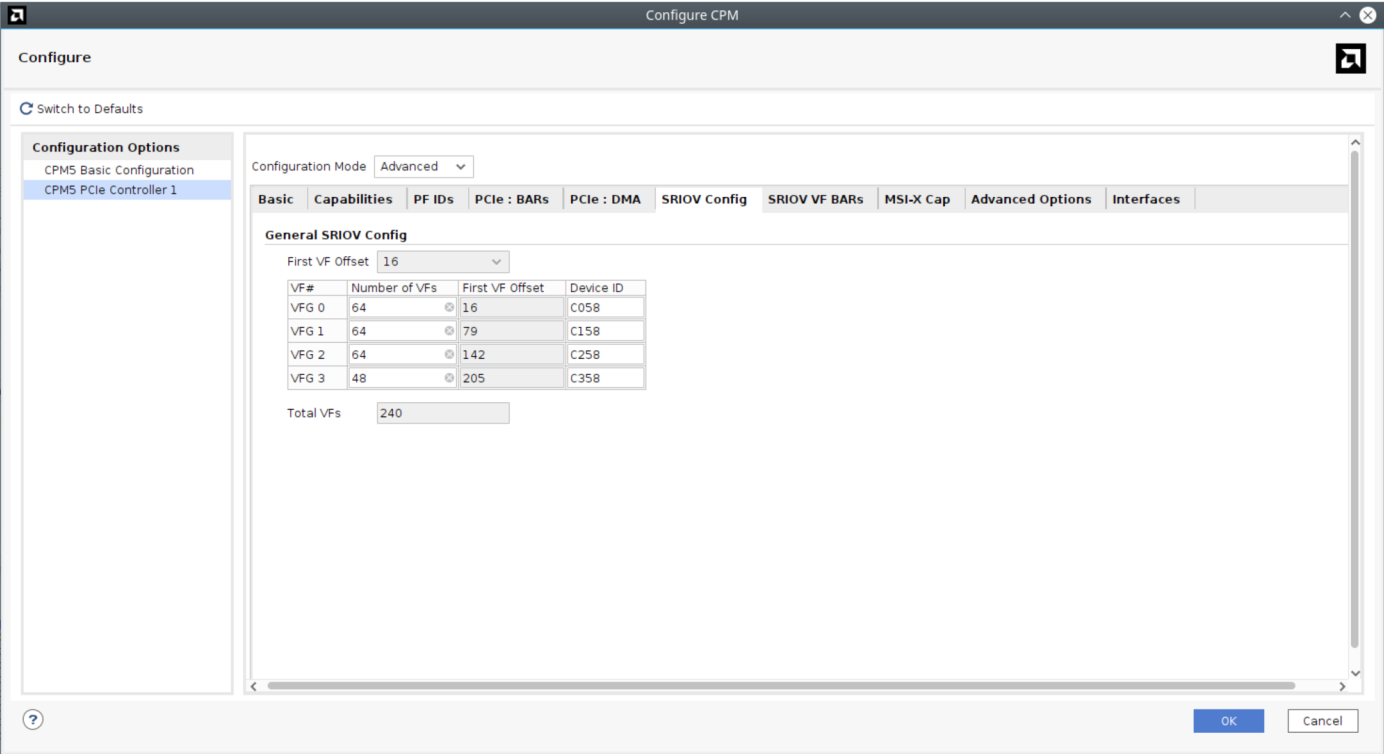This screenshot has width=1384, height=754.
Task: Click the vertical scrollbar on right
Action: (x=1355, y=400)
